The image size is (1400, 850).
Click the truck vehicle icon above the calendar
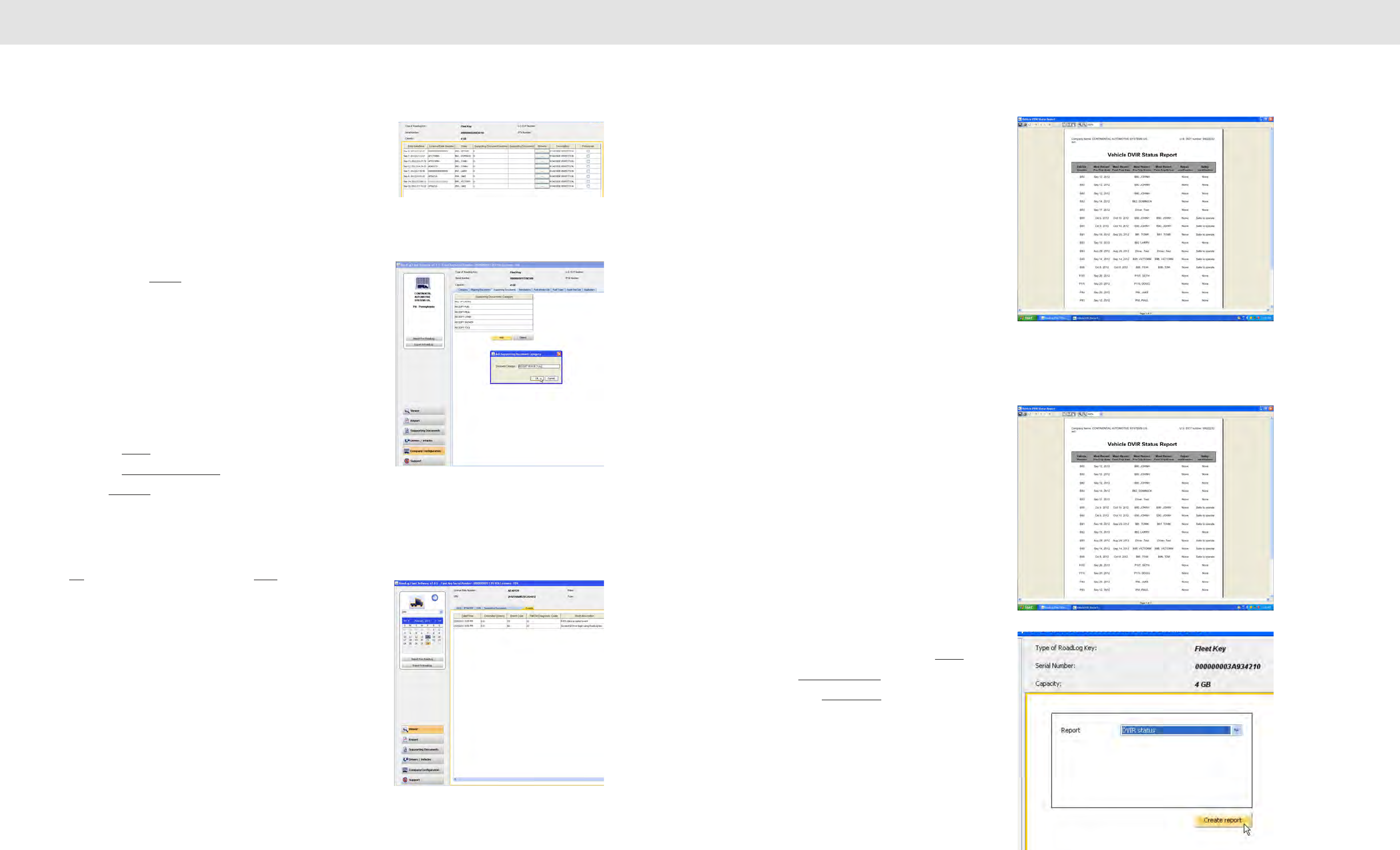[416, 602]
